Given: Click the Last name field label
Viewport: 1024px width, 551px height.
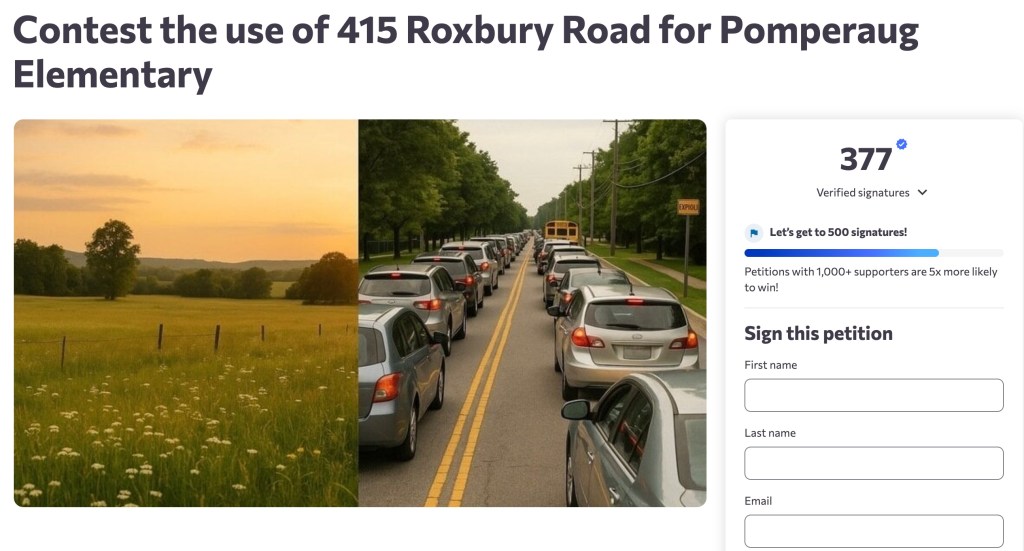Looking at the screenshot, I should coord(770,433).
